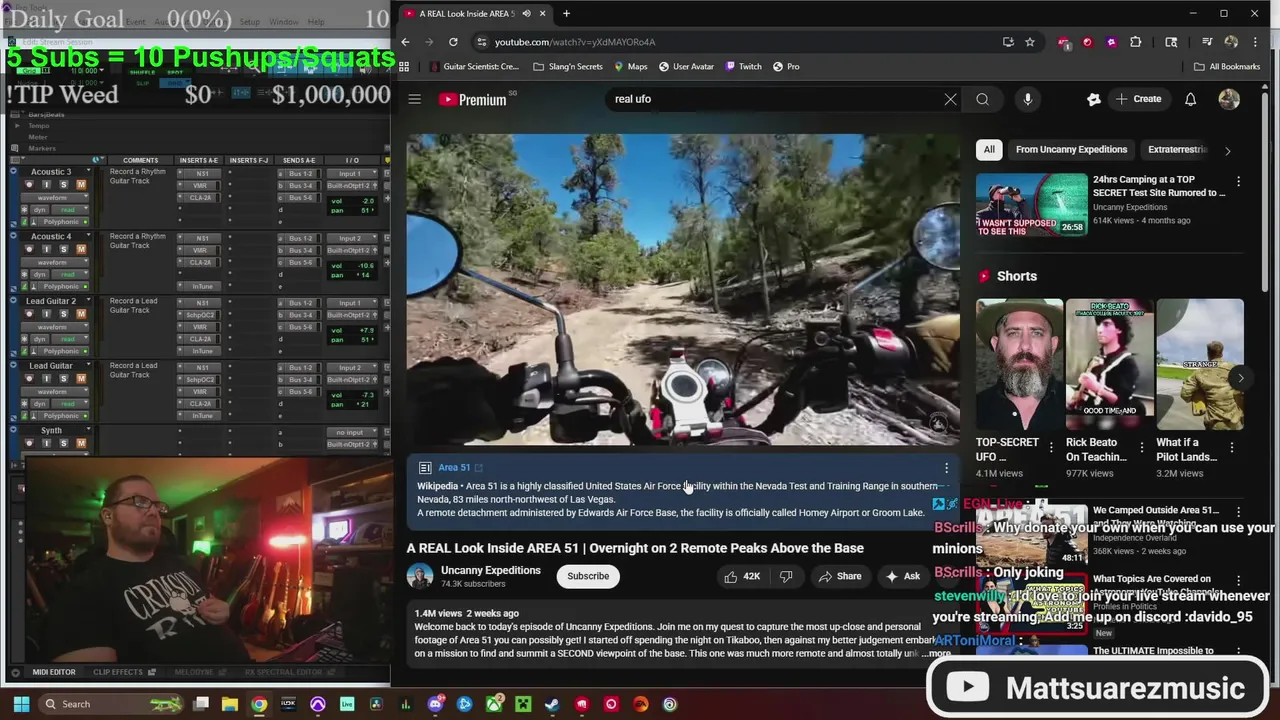Expand truncated video description with '...more'
The height and width of the screenshot is (720, 1280).
938,654
